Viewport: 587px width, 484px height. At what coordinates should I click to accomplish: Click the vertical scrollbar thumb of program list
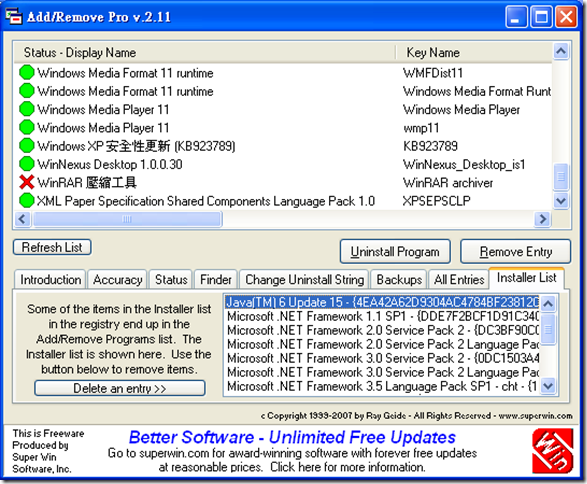tap(561, 176)
